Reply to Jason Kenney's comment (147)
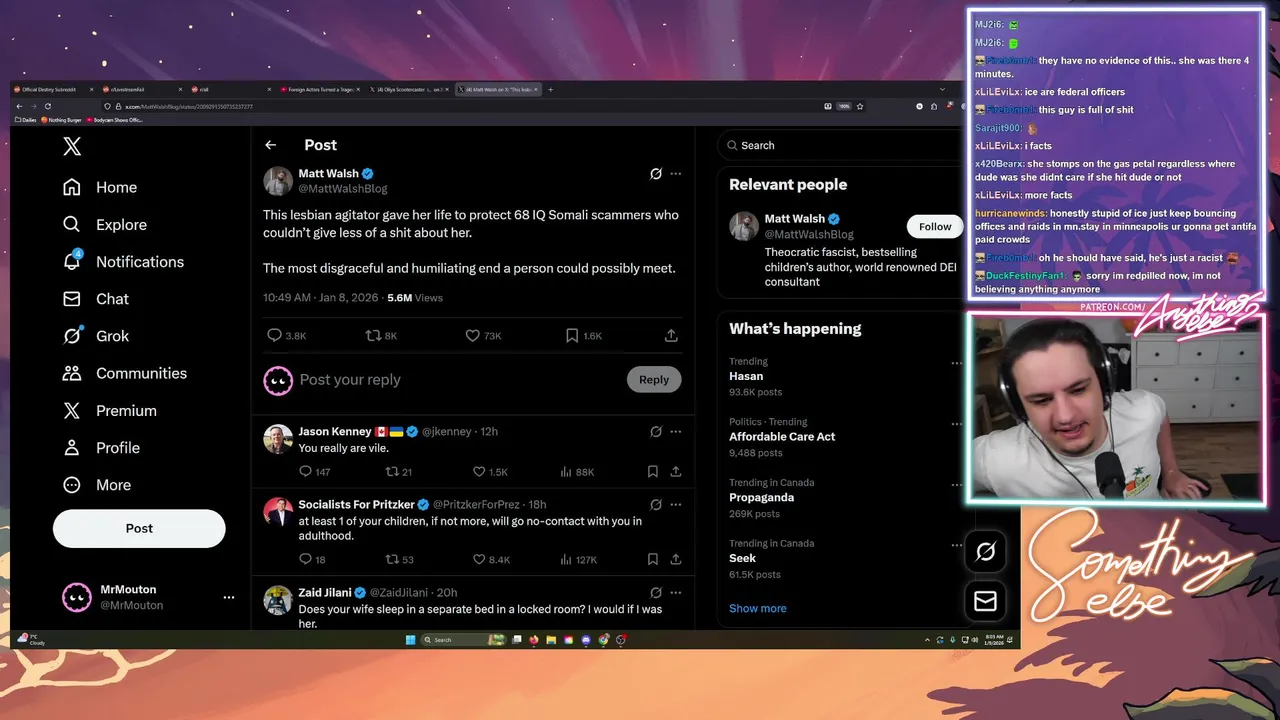This screenshot has height=720, width=1280. click(x=306, y=472)
